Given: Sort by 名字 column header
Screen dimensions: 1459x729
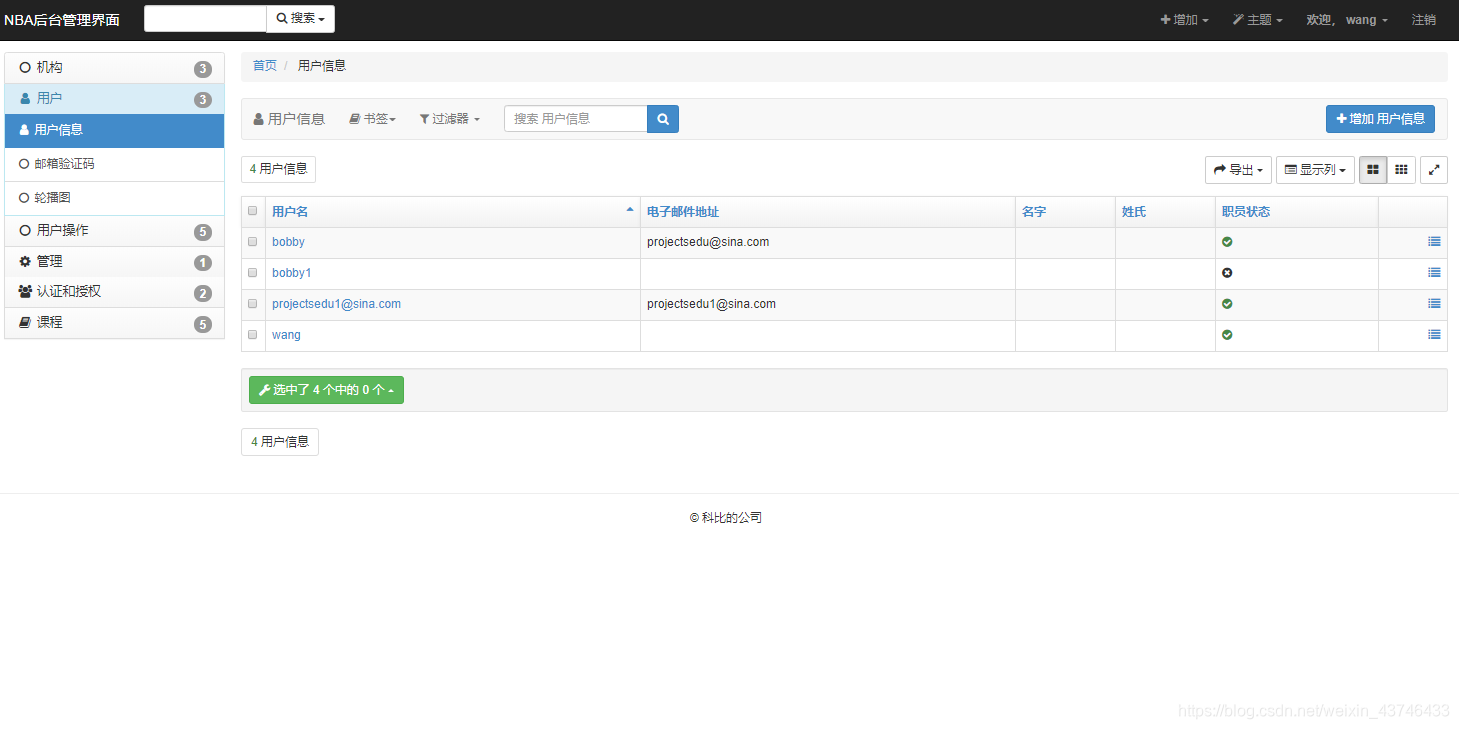Looking at the screenshot, I should 1034,212.
